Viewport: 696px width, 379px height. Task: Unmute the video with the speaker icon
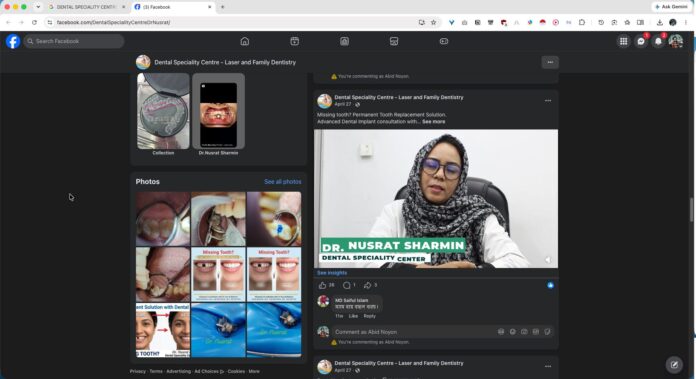point(548,260)
